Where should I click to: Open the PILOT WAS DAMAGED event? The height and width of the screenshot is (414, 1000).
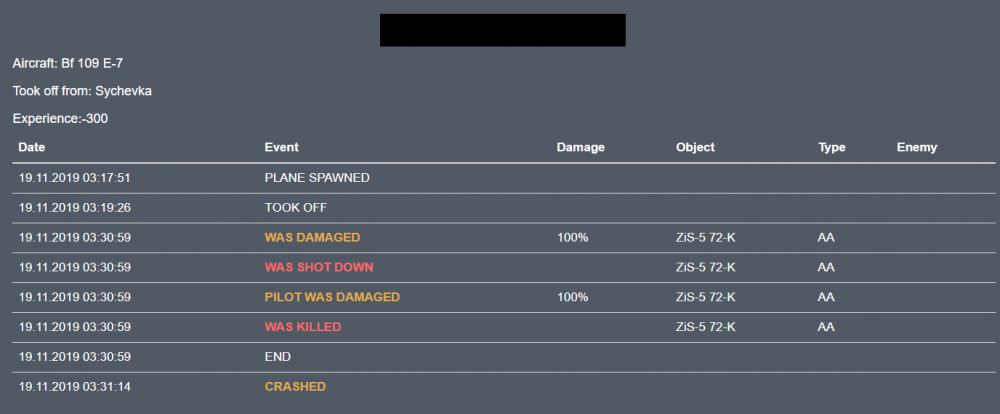(x=332, y=297)
